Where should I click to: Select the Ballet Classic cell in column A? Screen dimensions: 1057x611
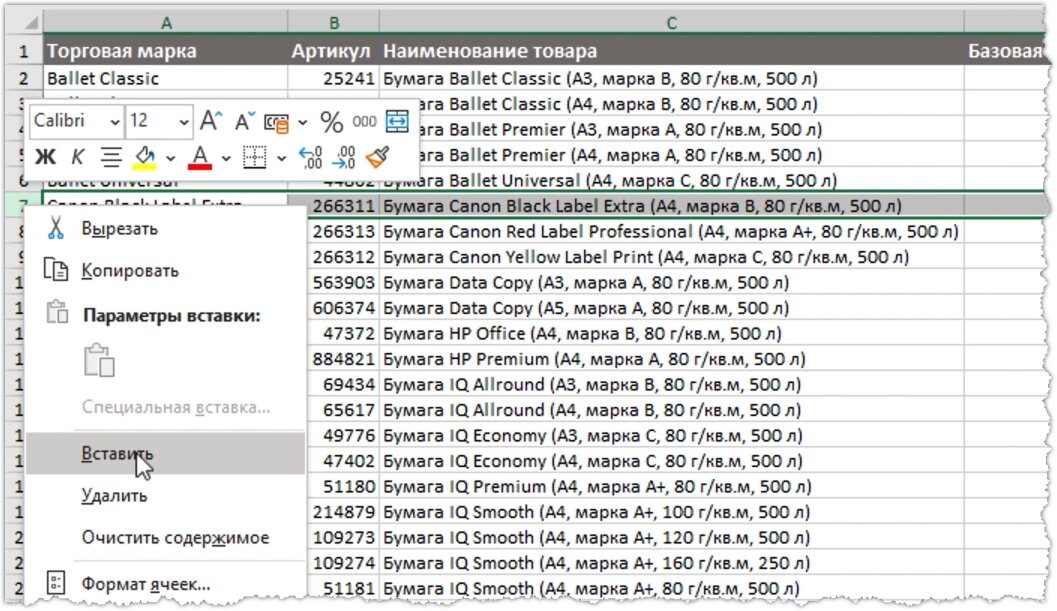tap(166, 78)
